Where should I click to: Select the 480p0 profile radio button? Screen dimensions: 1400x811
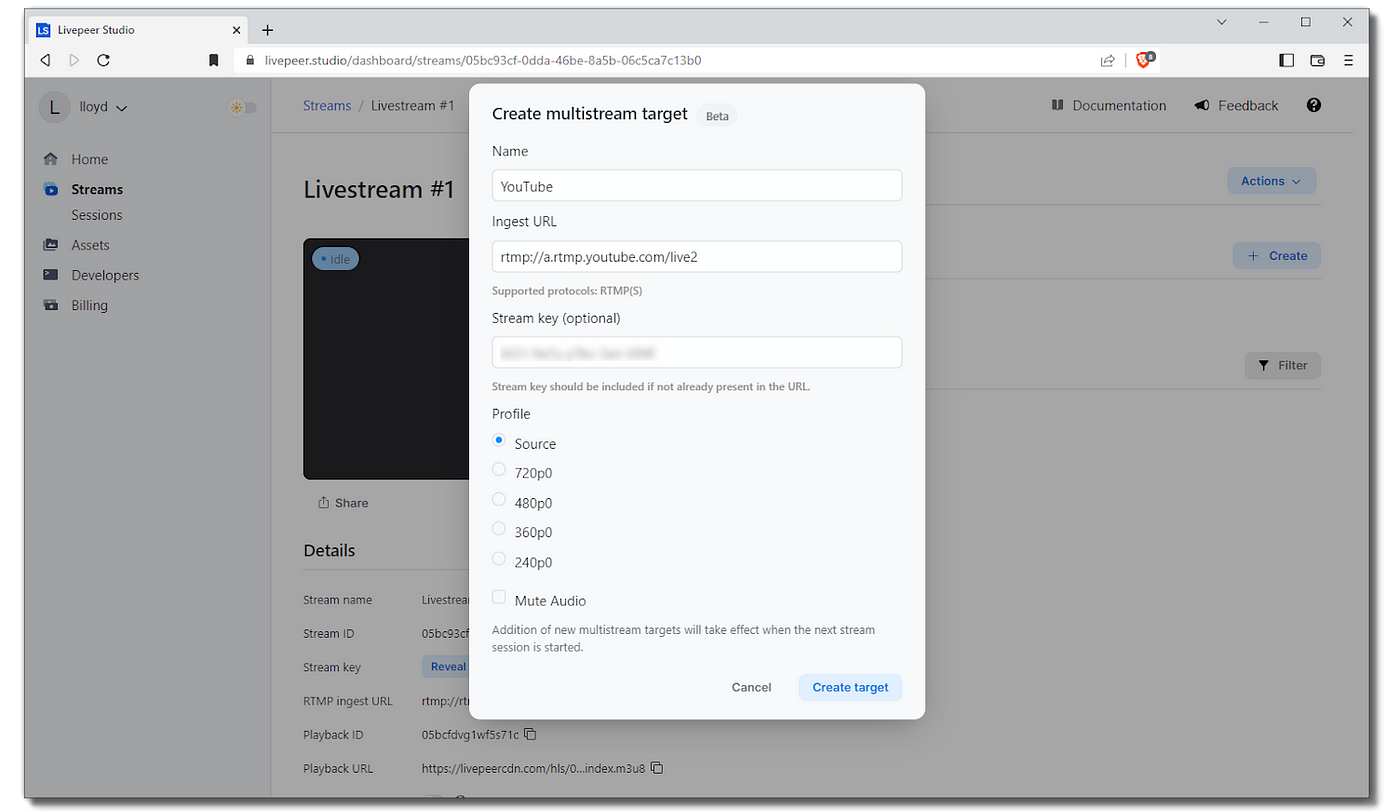pyautogui.click(x=499, y=499)
